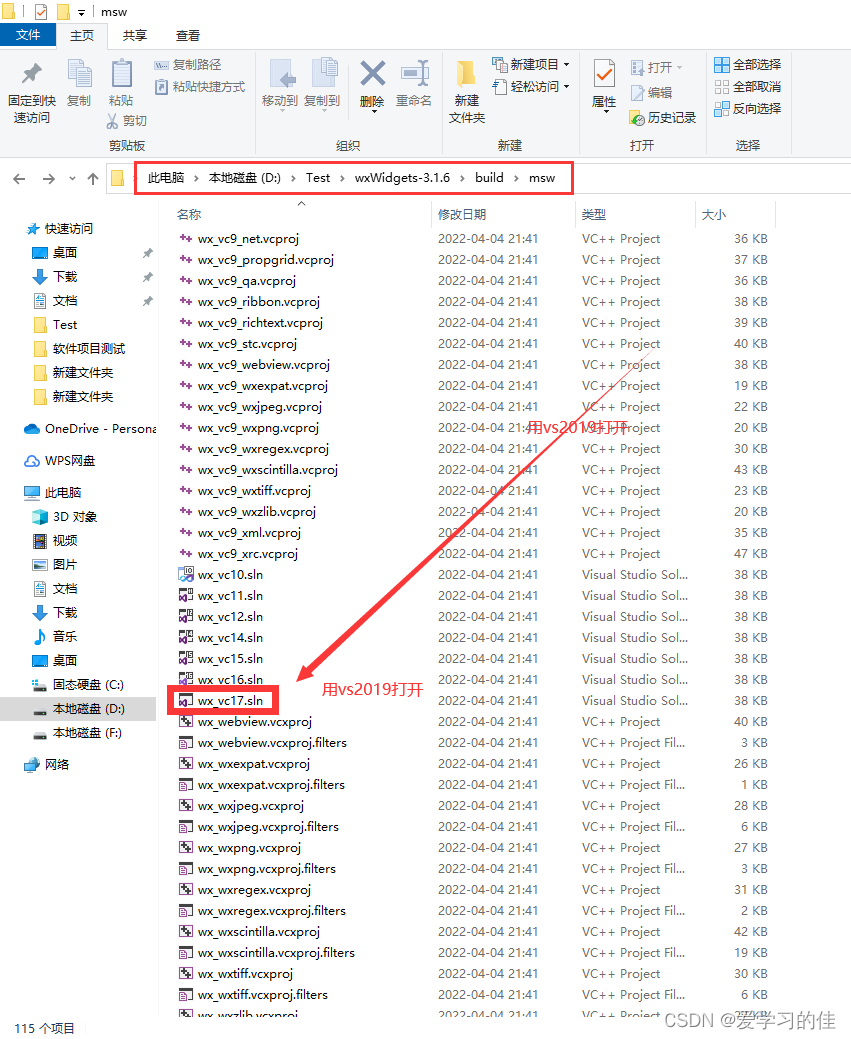
Task: Sort by the 修改日期 column header
Action: (462, 215)
